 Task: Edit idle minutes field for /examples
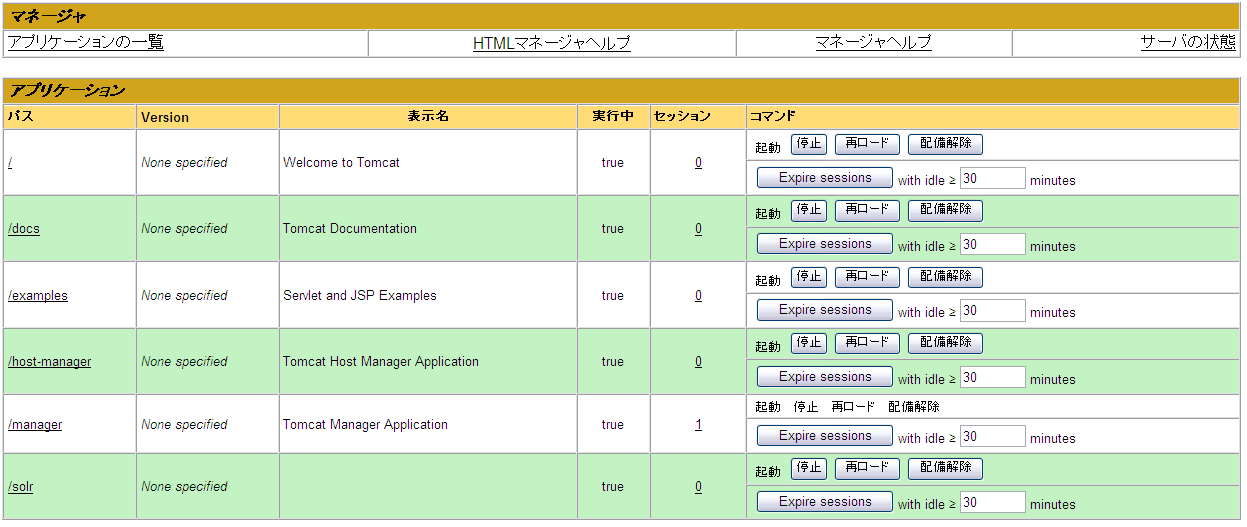point(993,310)
